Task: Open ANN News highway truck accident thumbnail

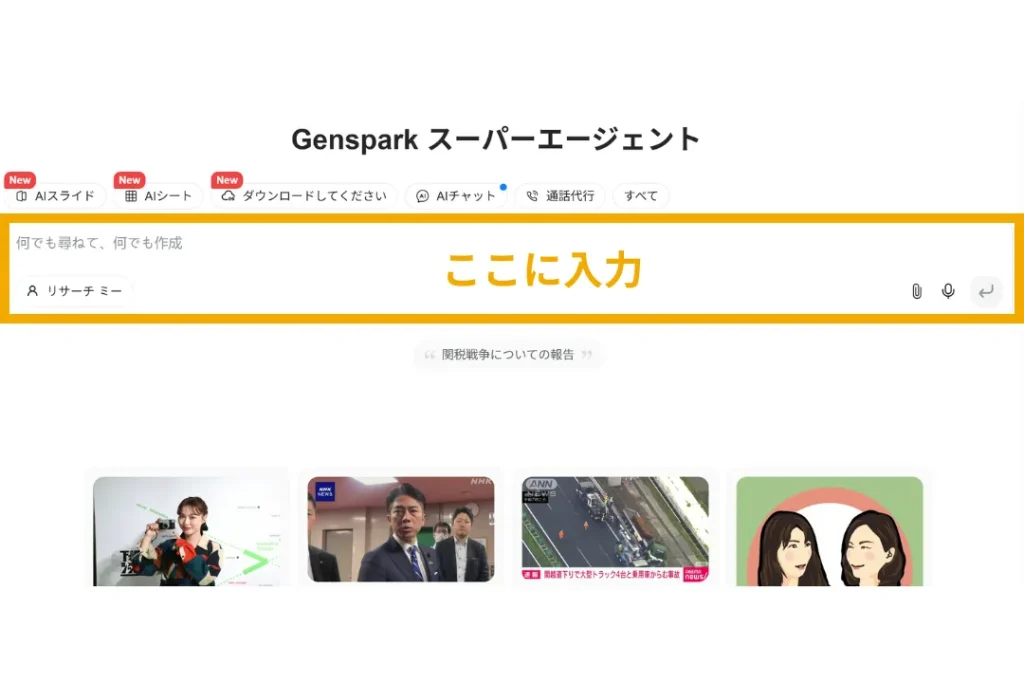Action: 615,529
